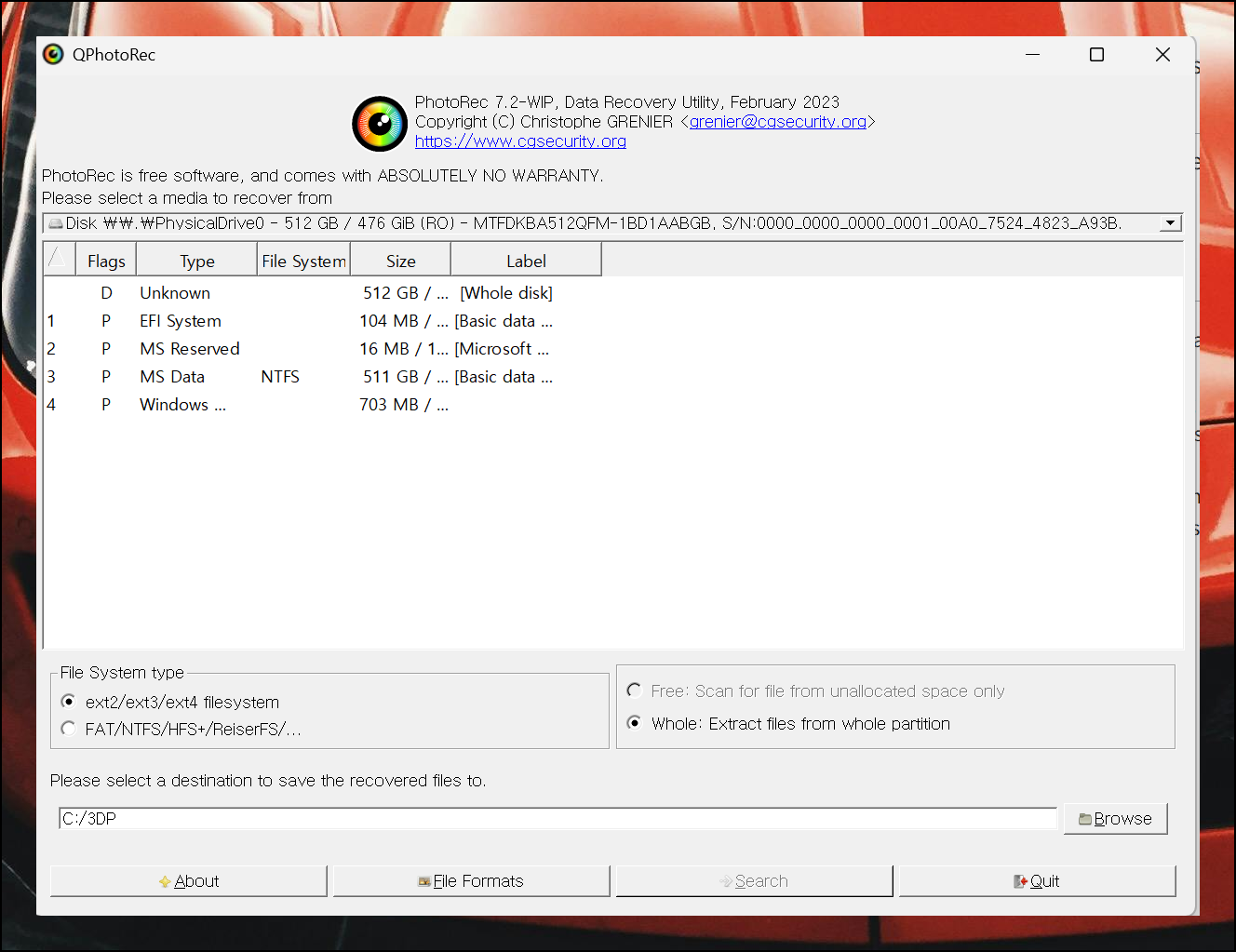Click the folder icon on Browse button
1236x952 pixels.
click(1085, 819)
